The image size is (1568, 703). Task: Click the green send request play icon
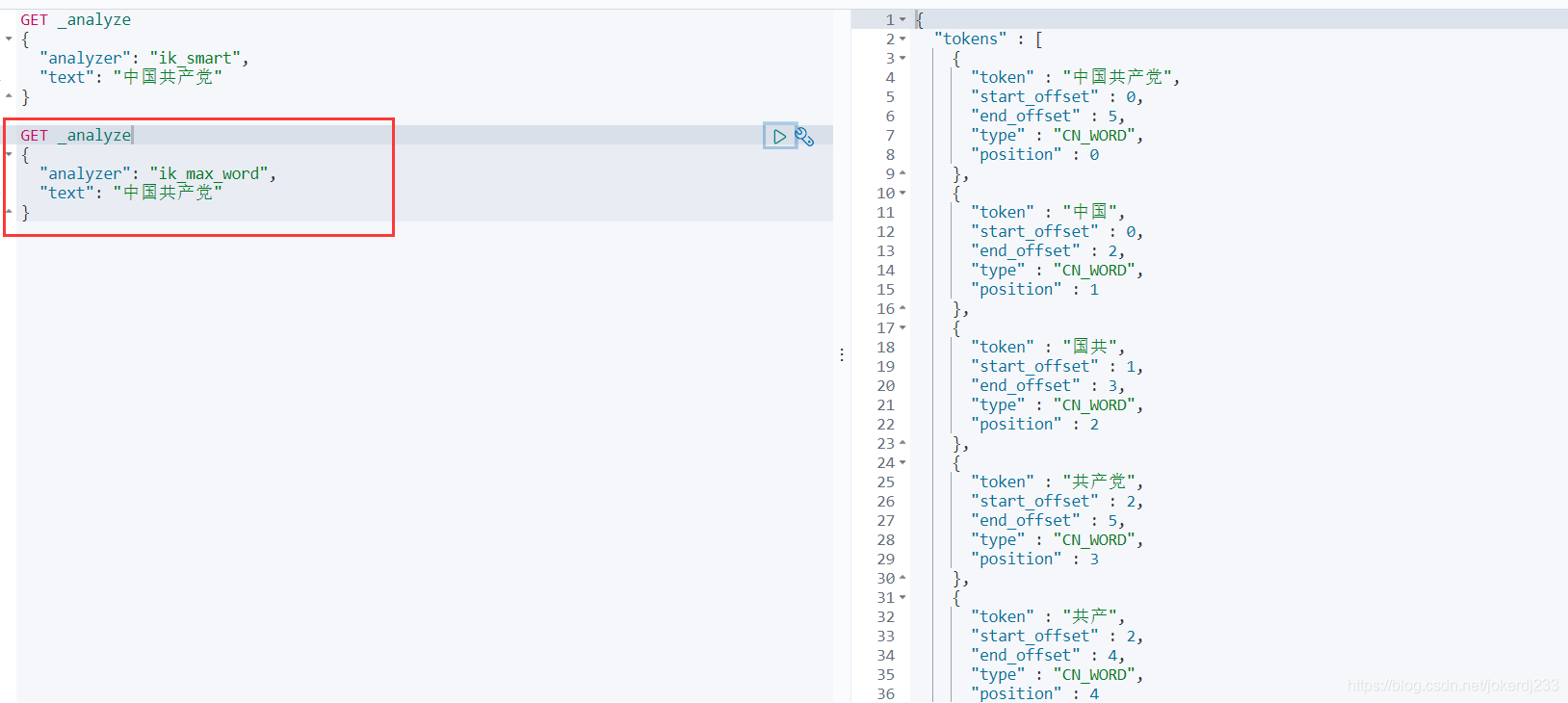point(779,137)
